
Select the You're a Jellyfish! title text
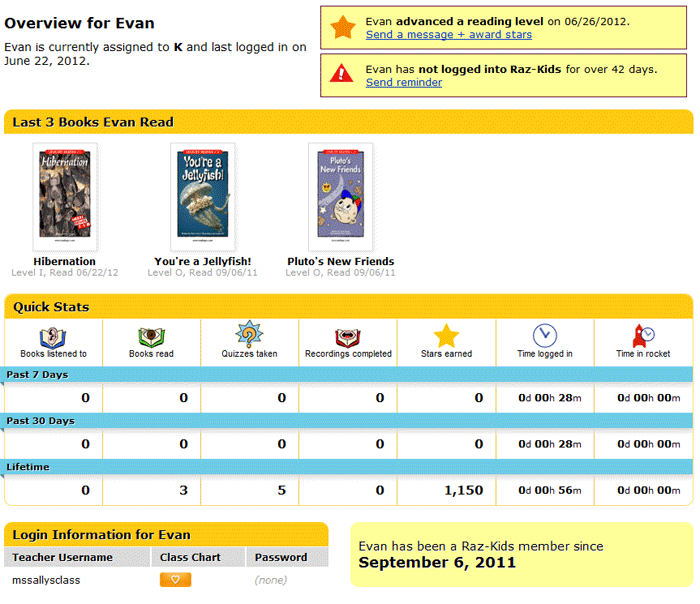click(x=203, y=261)
